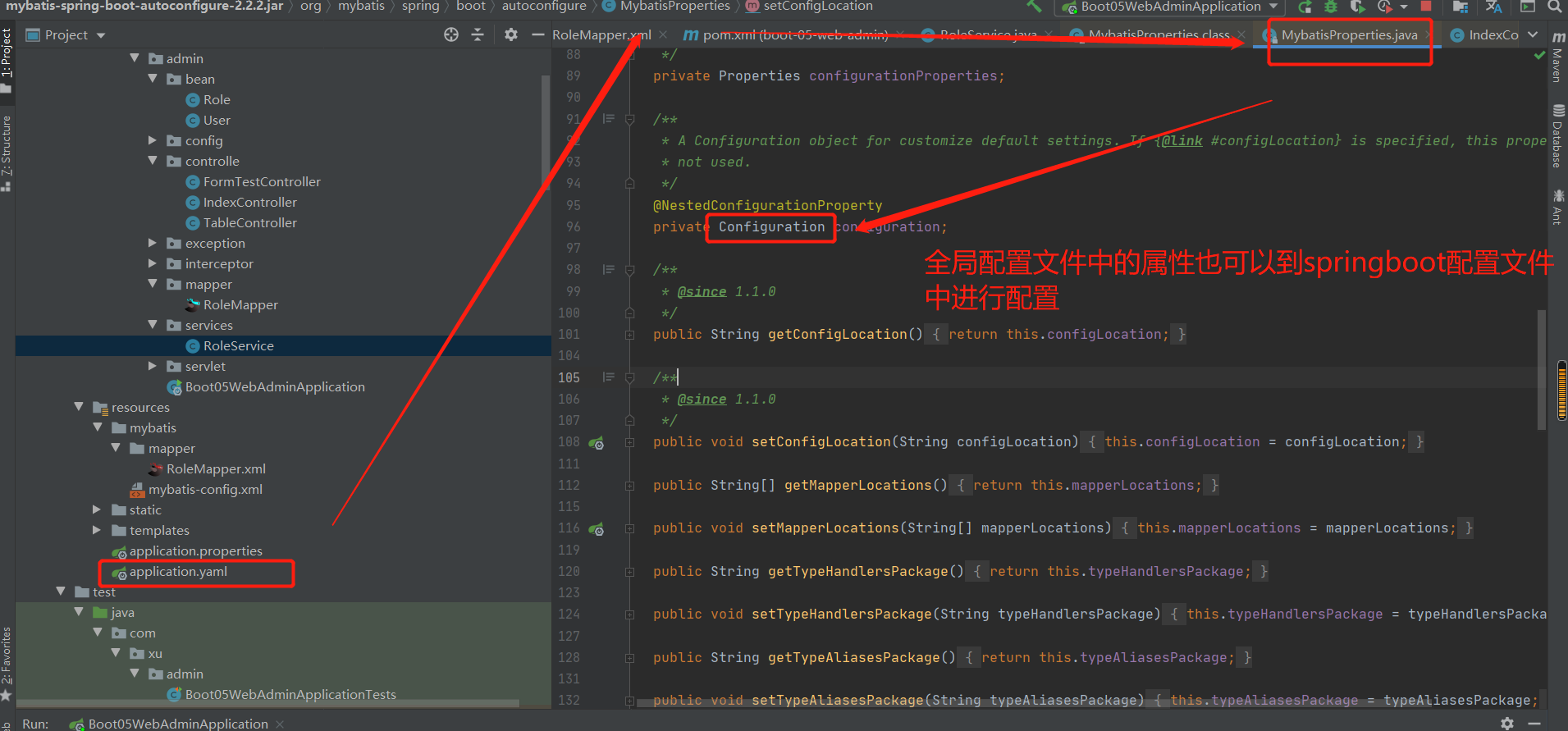Run Boot05WebAdminApplication with rerun icon
The height and width of the screenshot is (731, 1568).
coord(1305,7)
